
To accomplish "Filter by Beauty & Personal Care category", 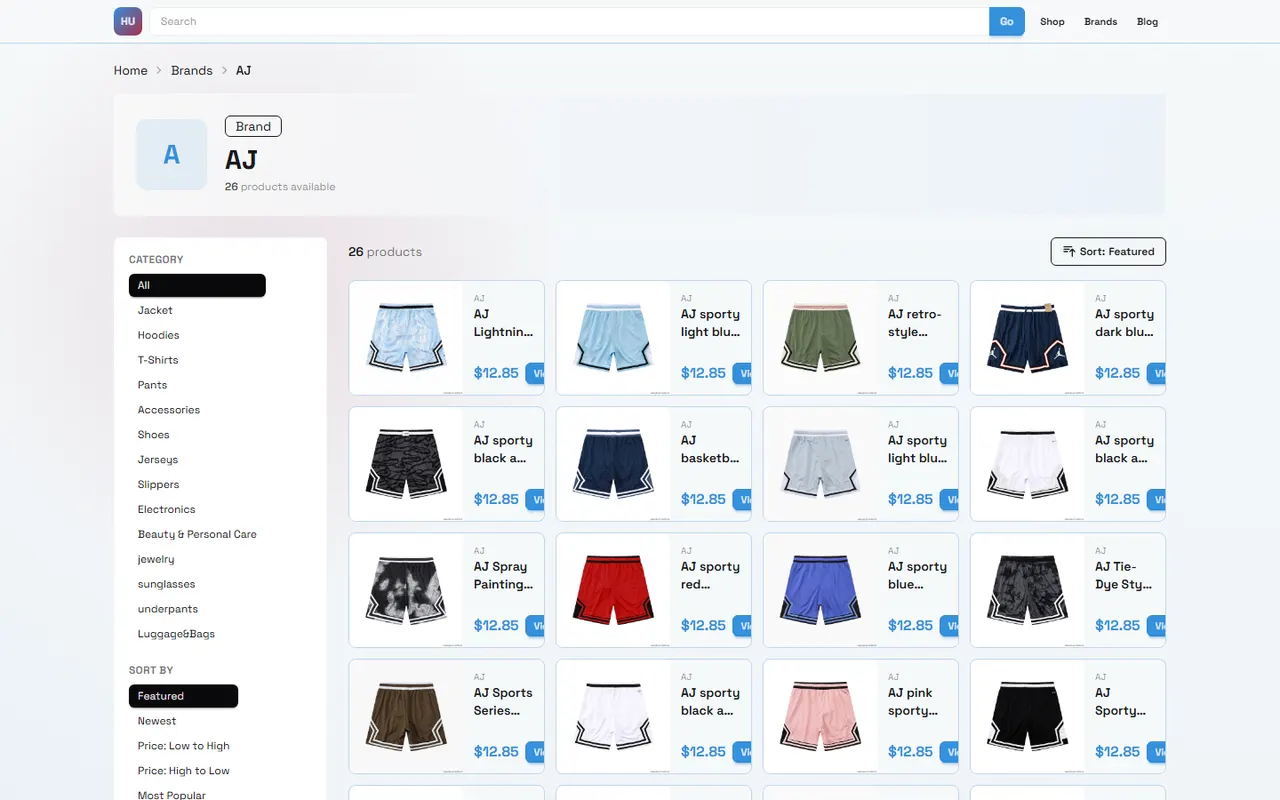I will click(197, 535).
